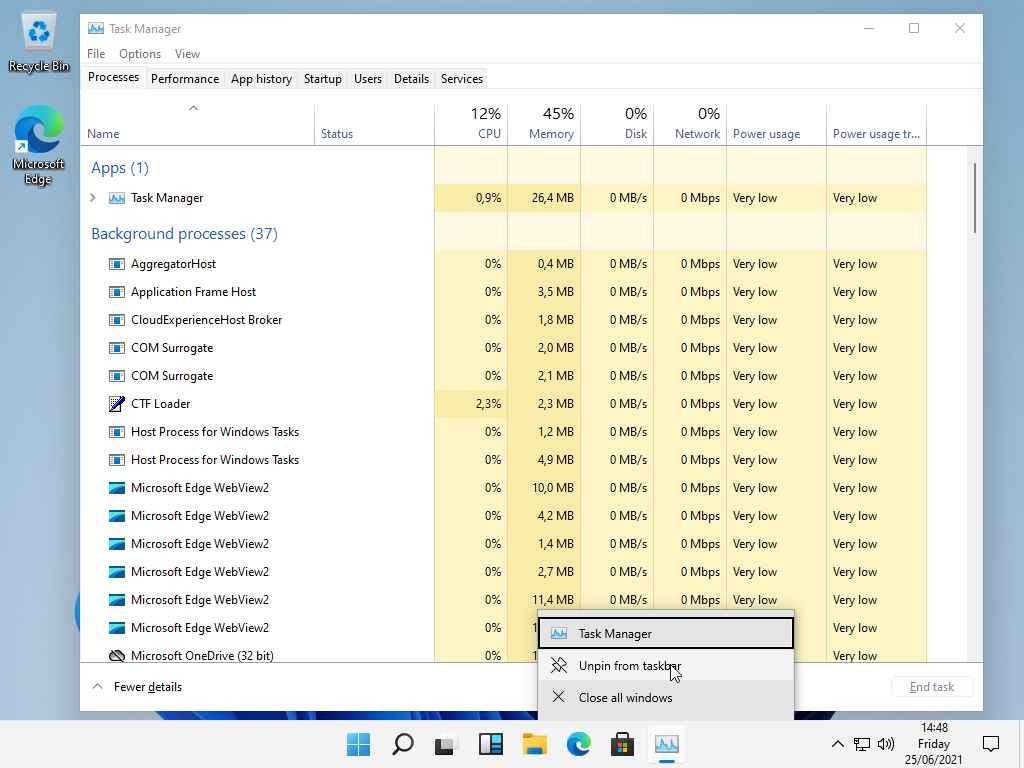Select Unpin from taskbar in context menu

point(629,666)
